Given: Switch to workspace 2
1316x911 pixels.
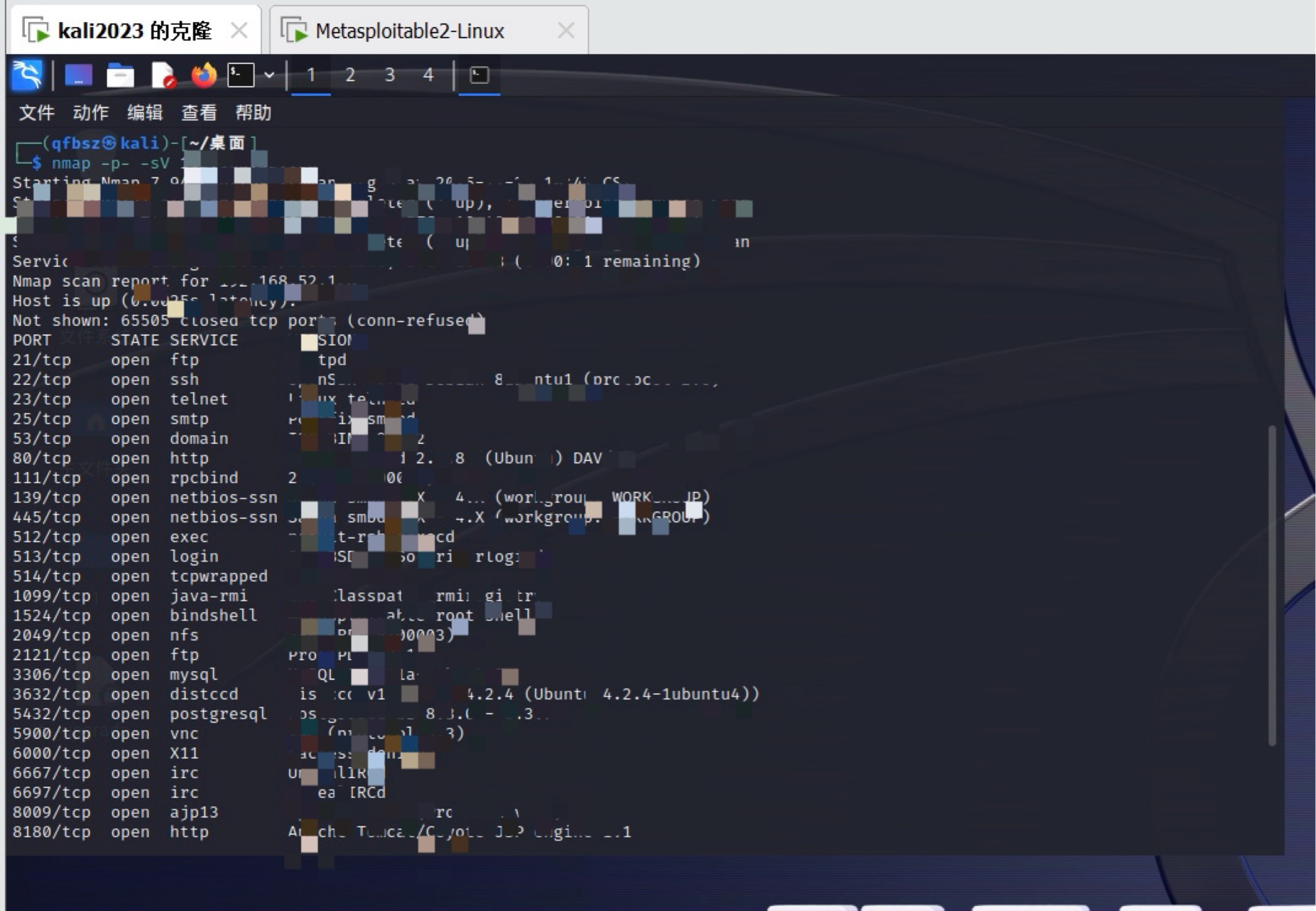Looking at the screenshot, I should pyautogui.click(x=350, y=75).
